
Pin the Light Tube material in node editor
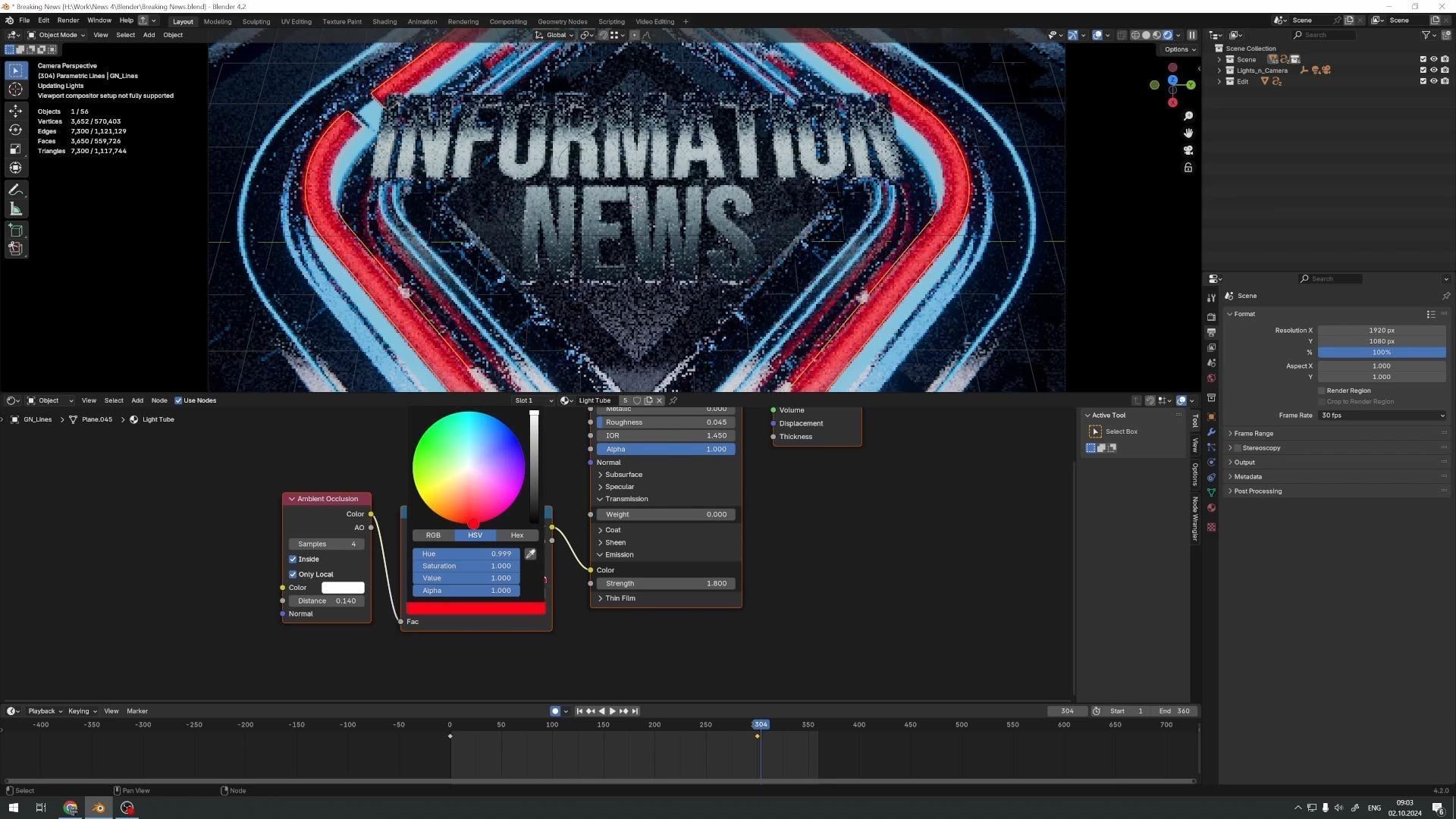coord(673,400)
